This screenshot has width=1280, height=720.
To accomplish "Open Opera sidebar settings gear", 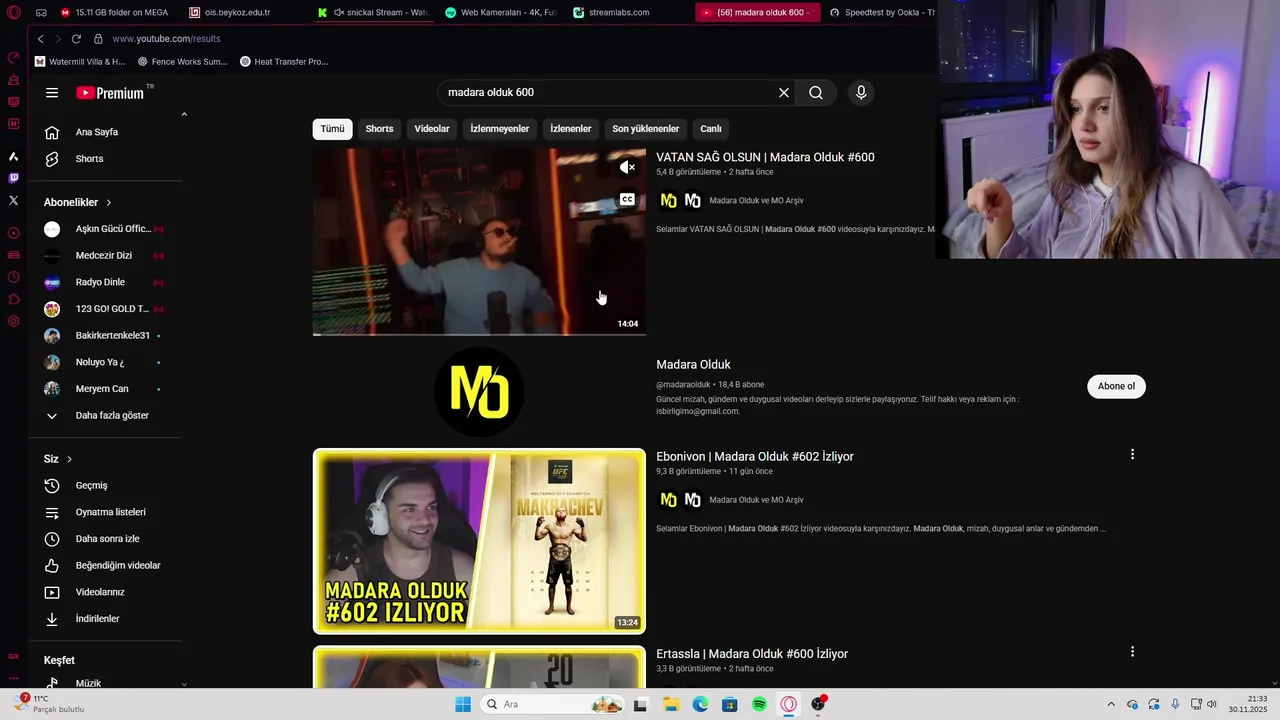I will [13, 321].
